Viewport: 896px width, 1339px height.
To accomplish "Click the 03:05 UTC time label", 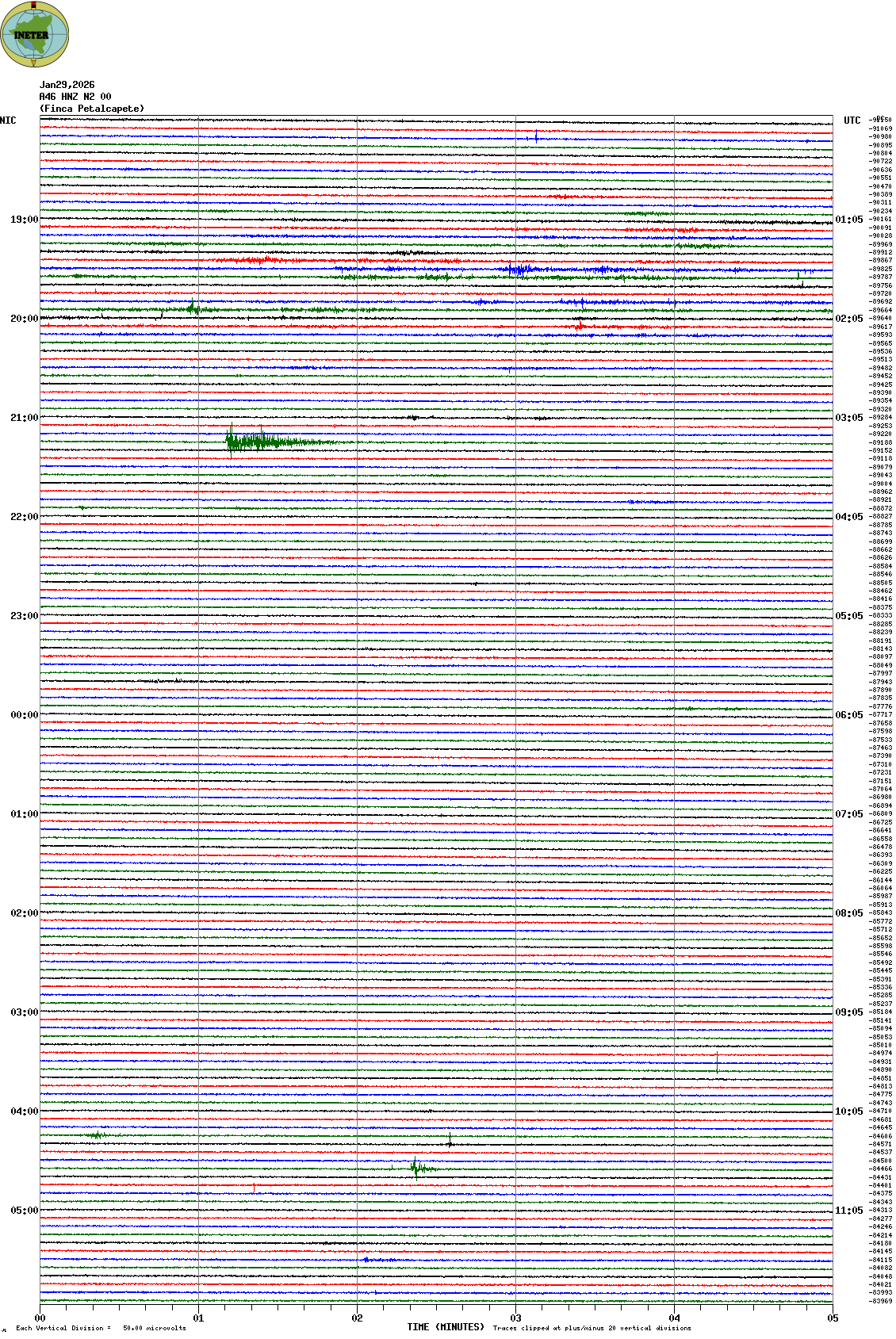I will tap(848, 418).
